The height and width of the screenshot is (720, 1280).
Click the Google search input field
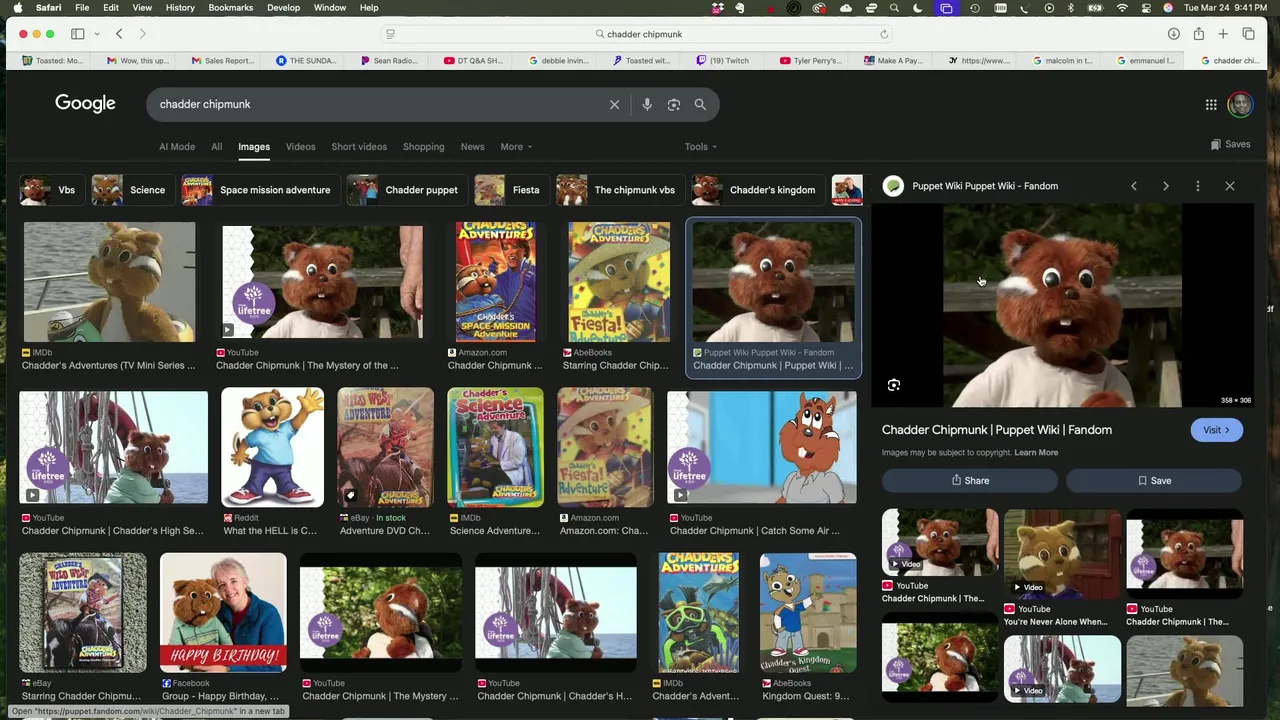point(380,104)
